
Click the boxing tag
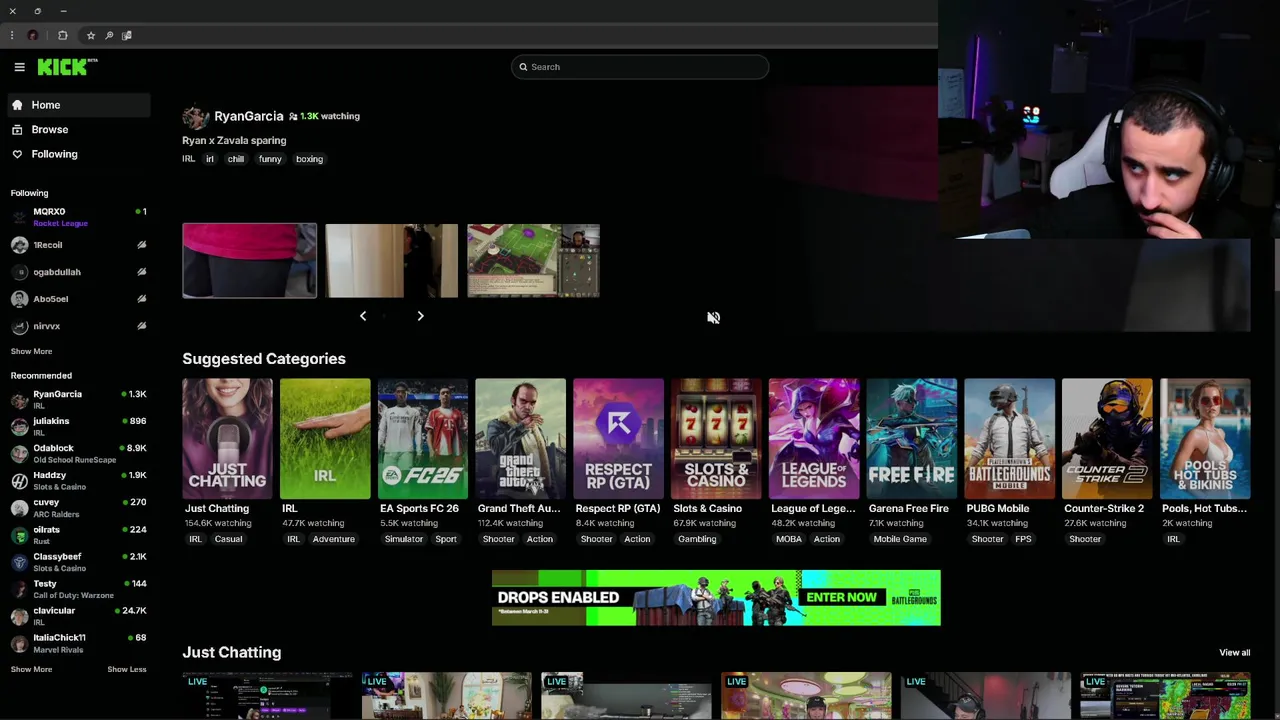click(x=309, y=159)
